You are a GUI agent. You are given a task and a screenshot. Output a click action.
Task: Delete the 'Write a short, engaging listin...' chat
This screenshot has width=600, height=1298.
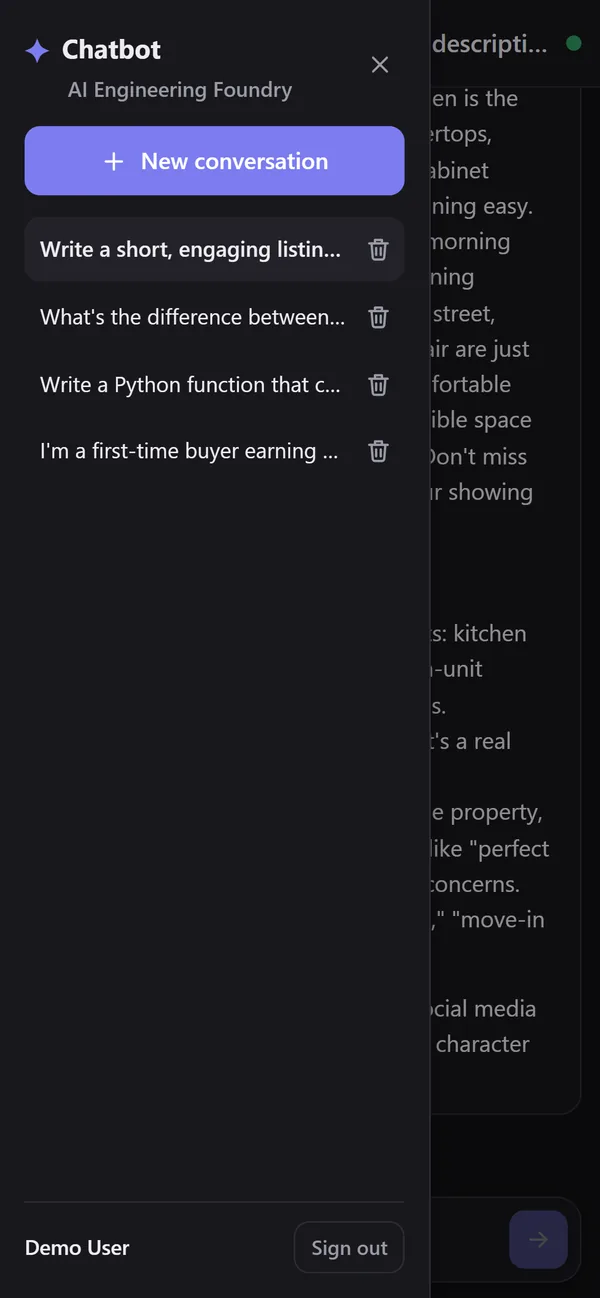click(378, 250)
